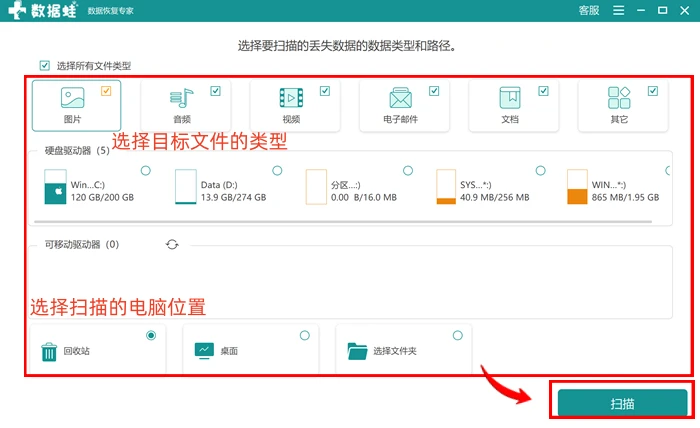Select the Data (D:) drive radio button
Image resolution: width=700 pixels, height=428 pixels.
(x=277, y=170)
